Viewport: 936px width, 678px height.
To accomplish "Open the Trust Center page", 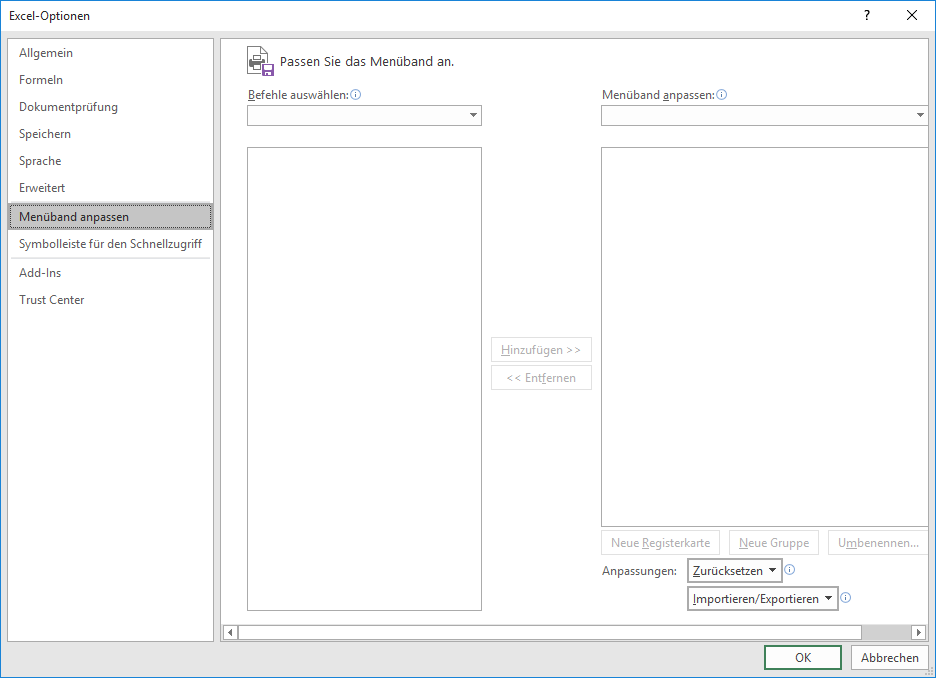I will [x=110, y=300].
